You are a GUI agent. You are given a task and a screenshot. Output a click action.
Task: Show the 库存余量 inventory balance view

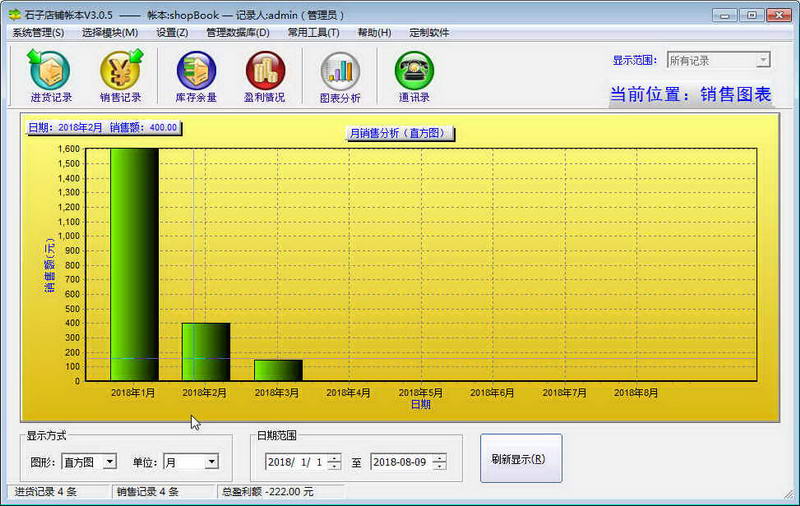[196, 76]
